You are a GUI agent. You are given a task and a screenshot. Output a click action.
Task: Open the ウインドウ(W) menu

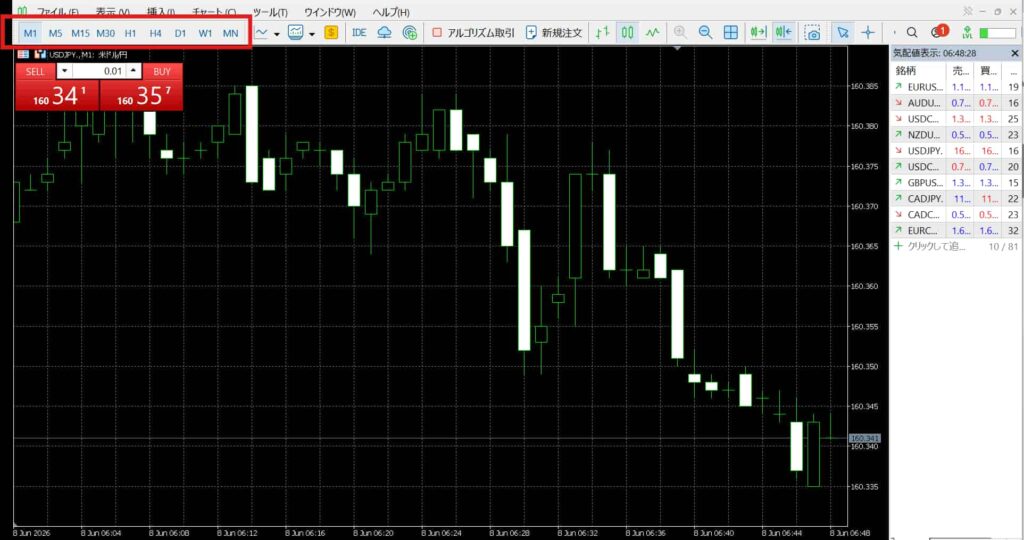point(330,12)
